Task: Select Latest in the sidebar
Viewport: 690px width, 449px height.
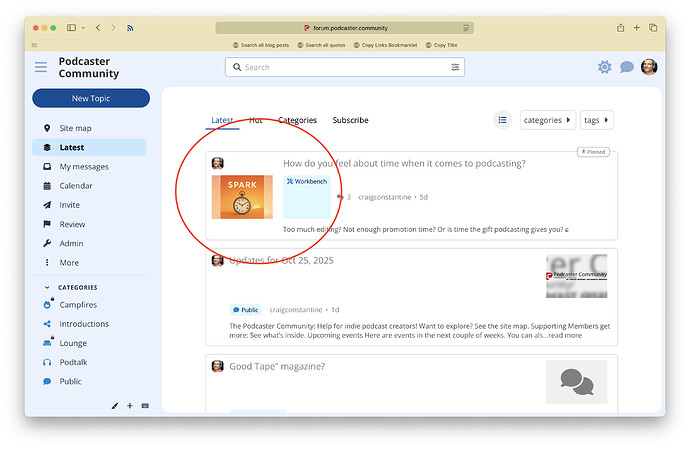Action: (x=89, y=147)
